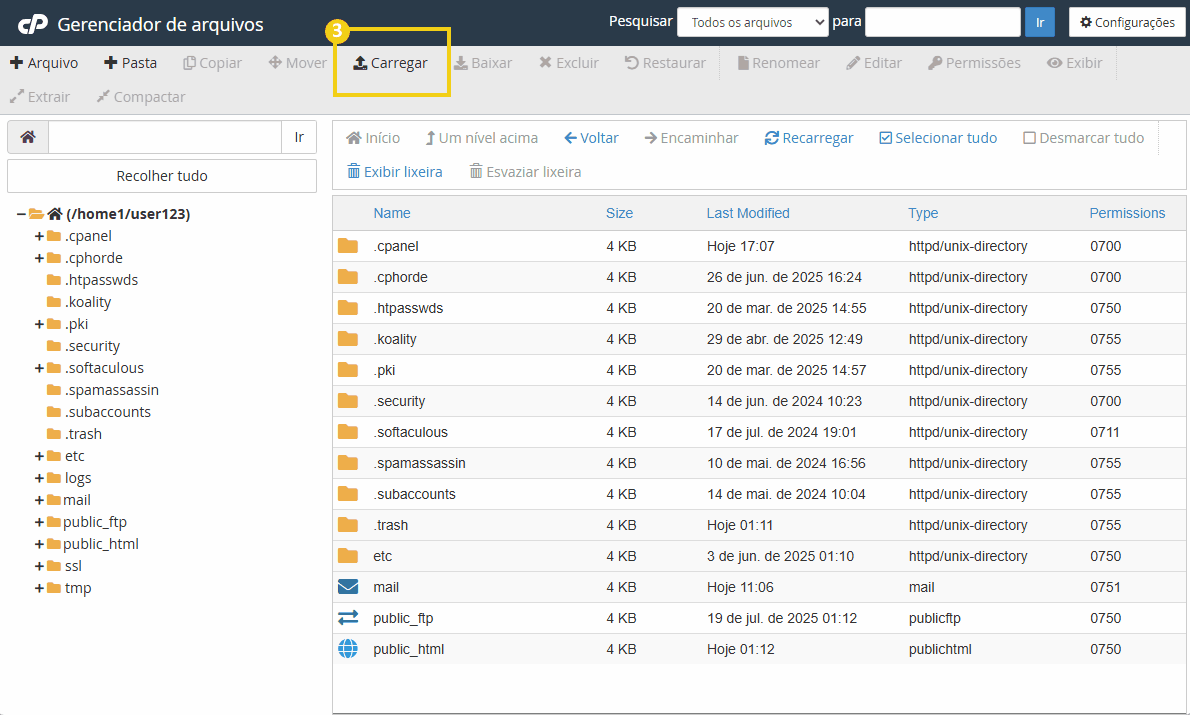Sort by Permissions column header
Viewport: 1190px width, 715px height.
coord(1127,213)
